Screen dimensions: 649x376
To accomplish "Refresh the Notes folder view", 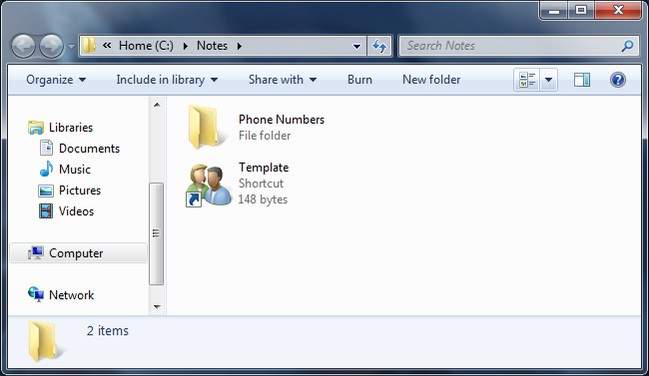I will point(380,46).
